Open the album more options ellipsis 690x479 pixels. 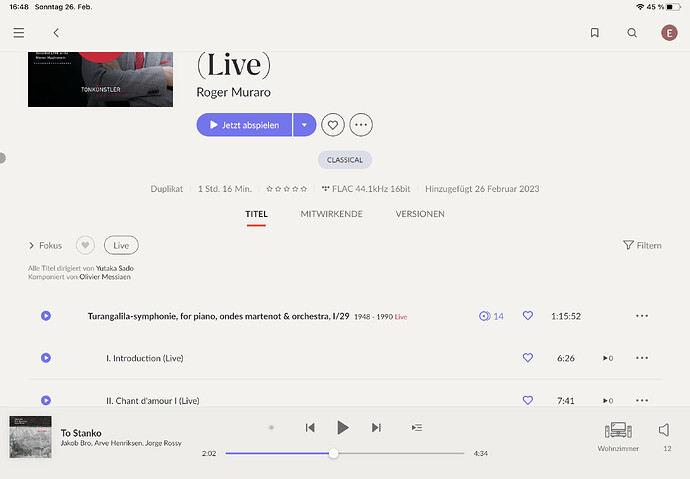click(x=361, y=125)
